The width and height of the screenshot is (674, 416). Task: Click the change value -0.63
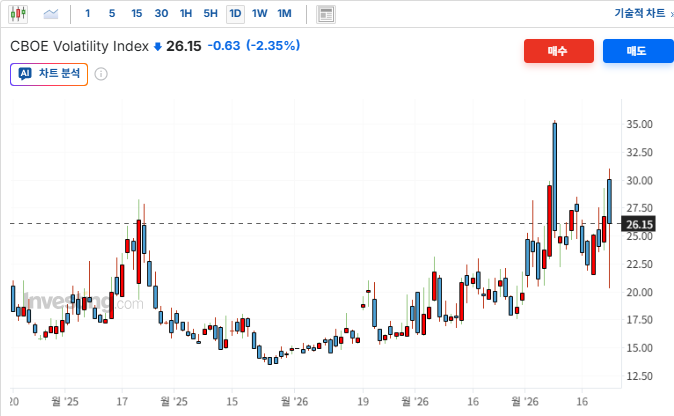tap(224, 46)
